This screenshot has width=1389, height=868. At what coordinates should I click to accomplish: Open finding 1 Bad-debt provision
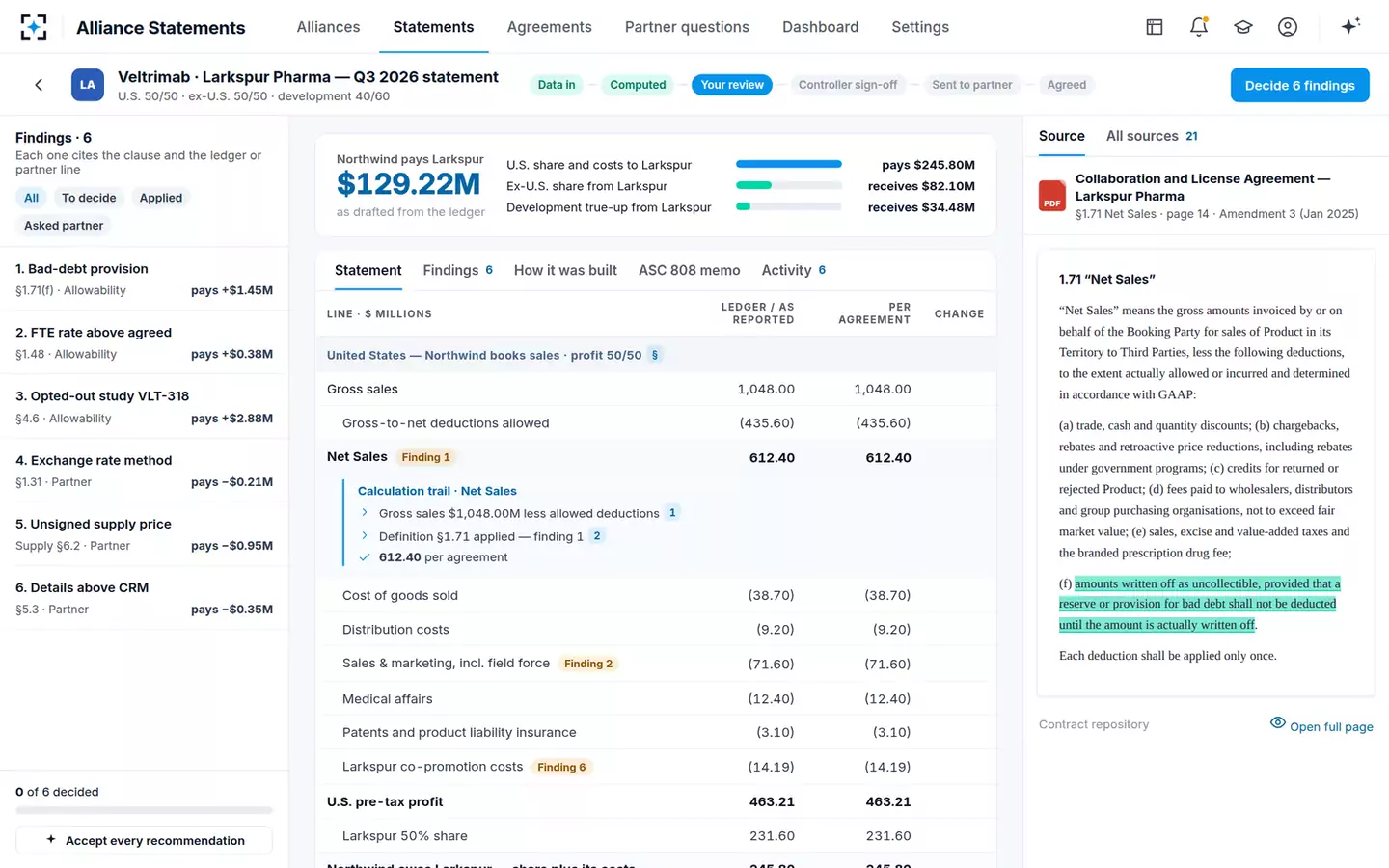tap(145, 279)
